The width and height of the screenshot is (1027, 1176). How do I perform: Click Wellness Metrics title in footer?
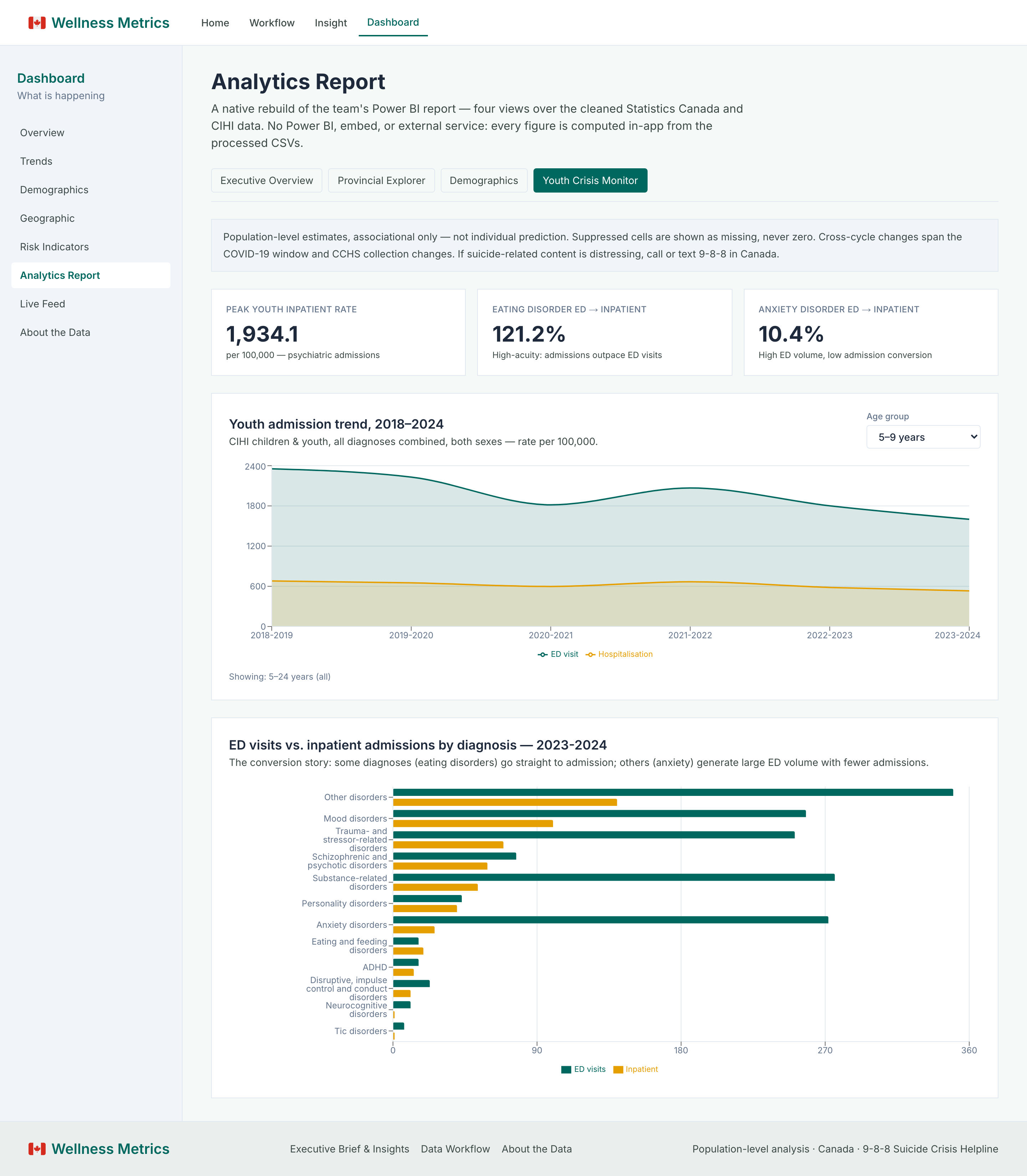(x=111, y=1149)
